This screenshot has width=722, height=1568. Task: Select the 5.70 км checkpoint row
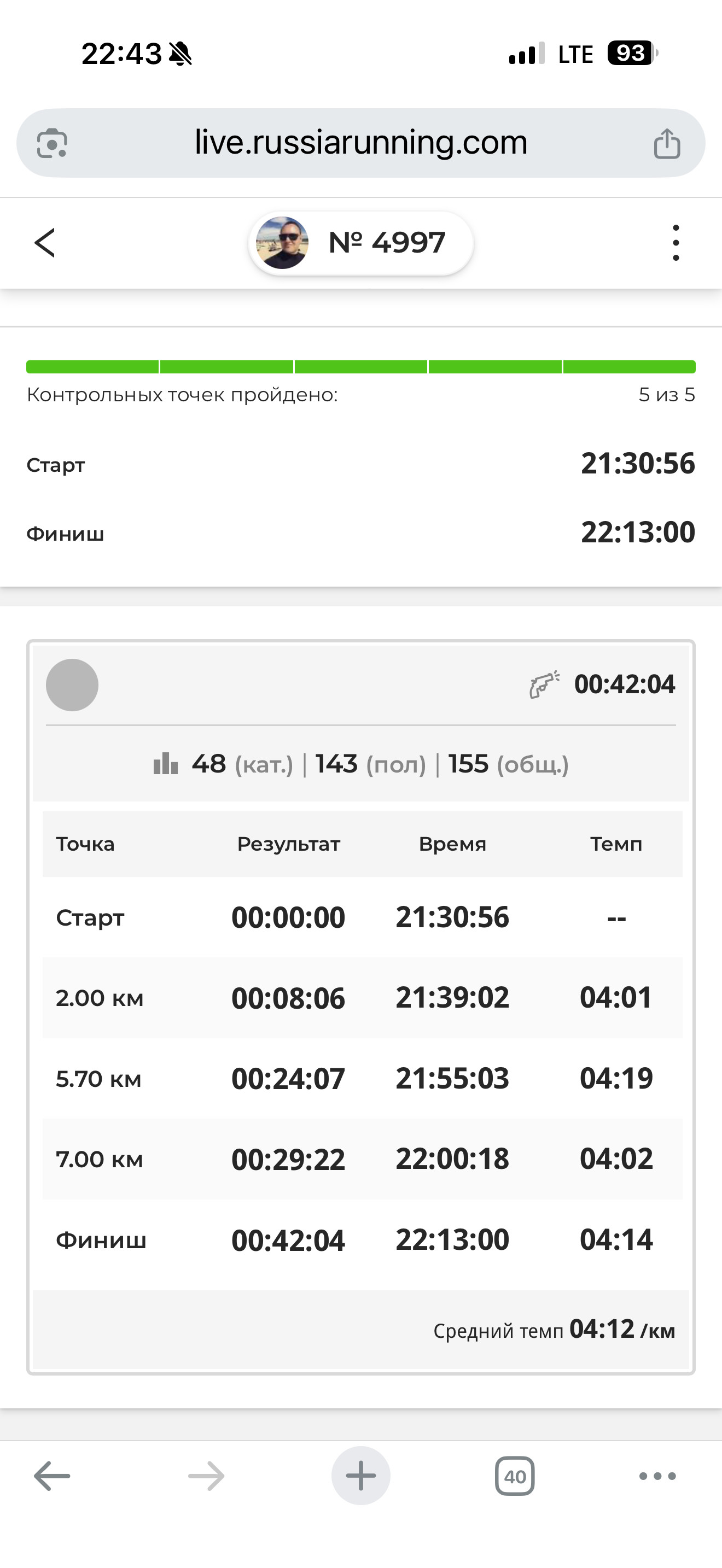pyautogui.click(x=362, y=1079)
